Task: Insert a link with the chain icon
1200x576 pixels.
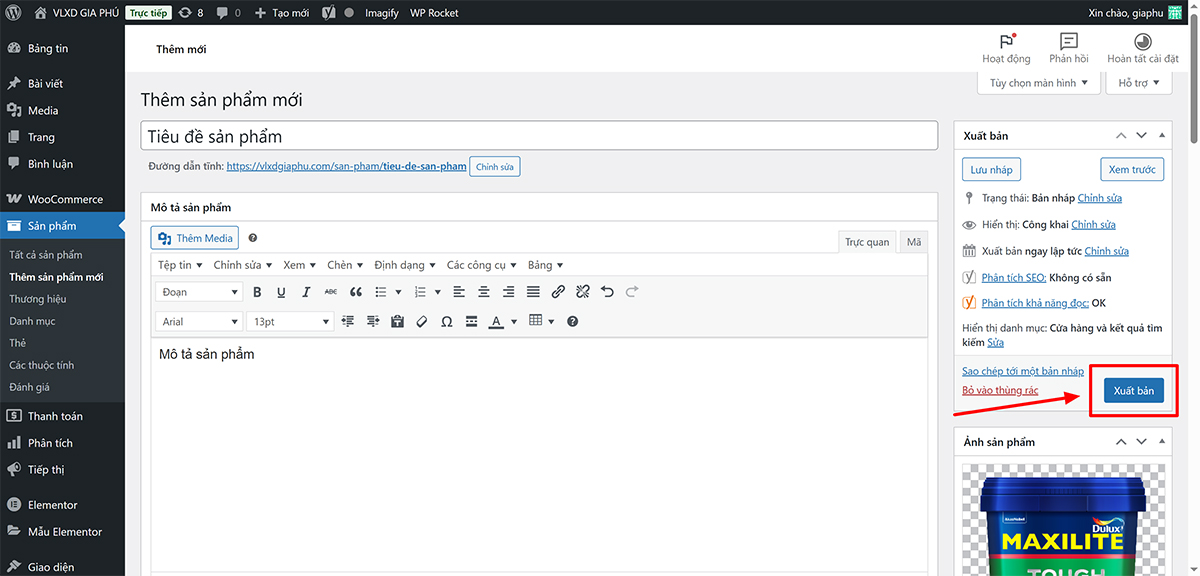Action: 558,292
